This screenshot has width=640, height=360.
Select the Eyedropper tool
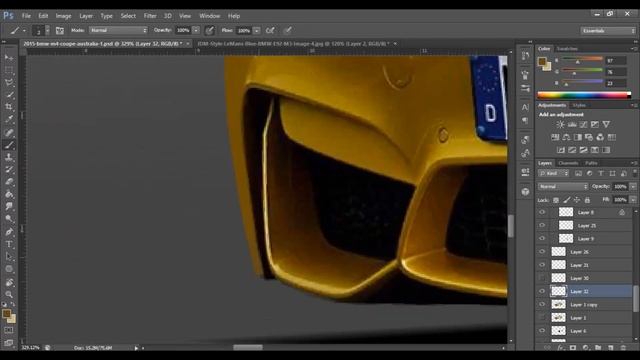9,120
